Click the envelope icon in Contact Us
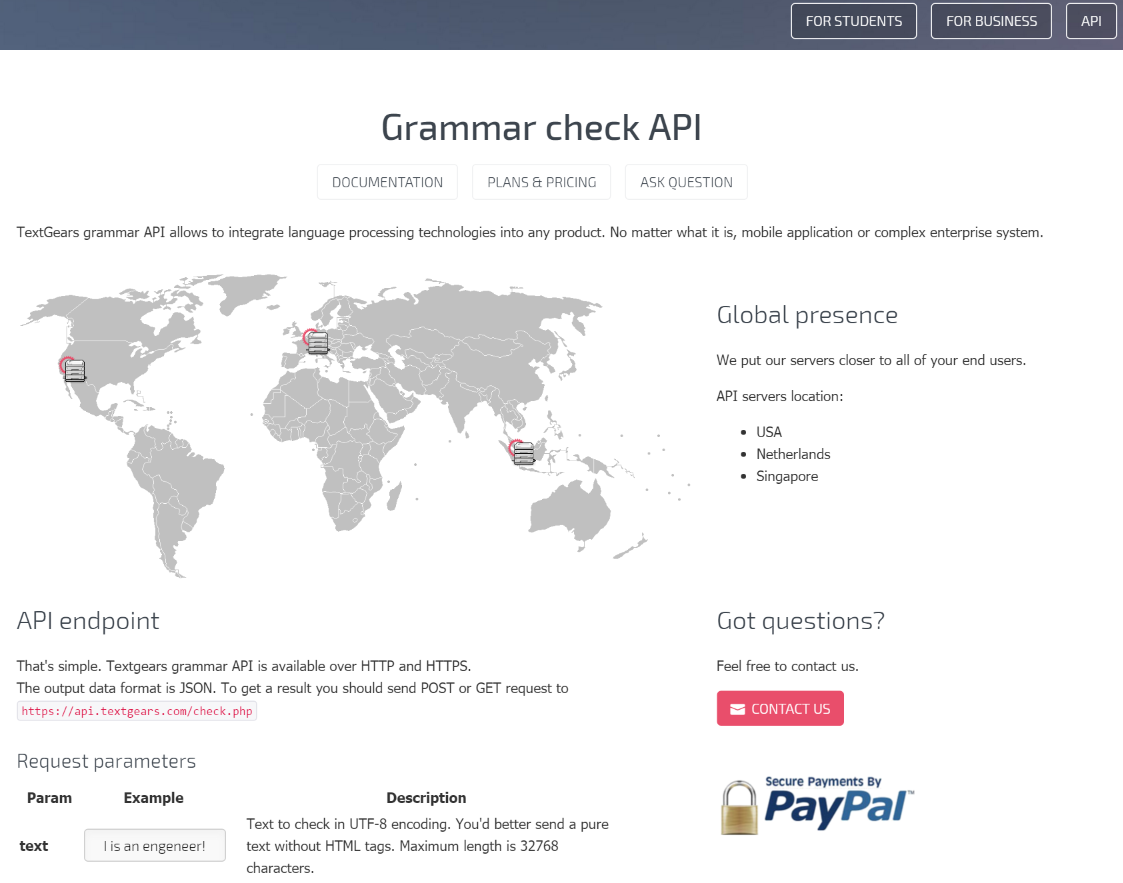The width and height of the screenshot is (1123, 883). tap(737, 709)
